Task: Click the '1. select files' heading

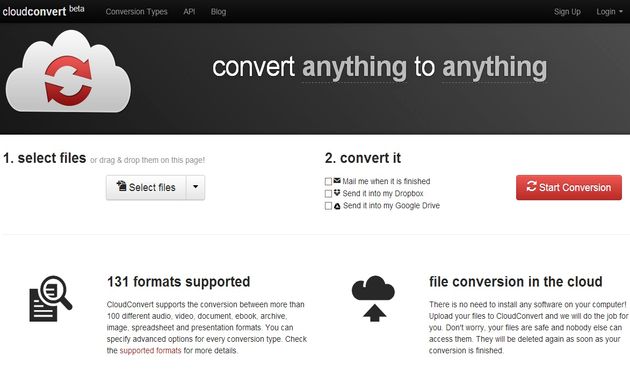Action: point(45,158)
